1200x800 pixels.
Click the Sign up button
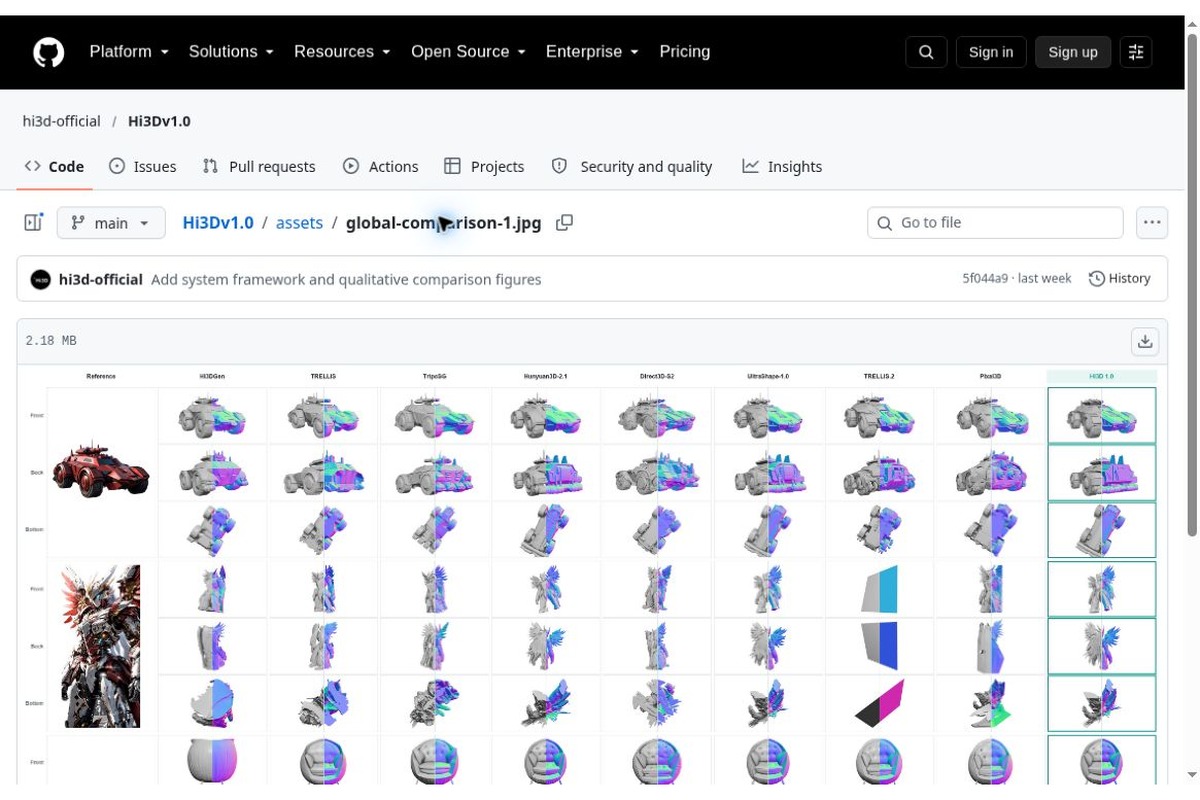1073,52
